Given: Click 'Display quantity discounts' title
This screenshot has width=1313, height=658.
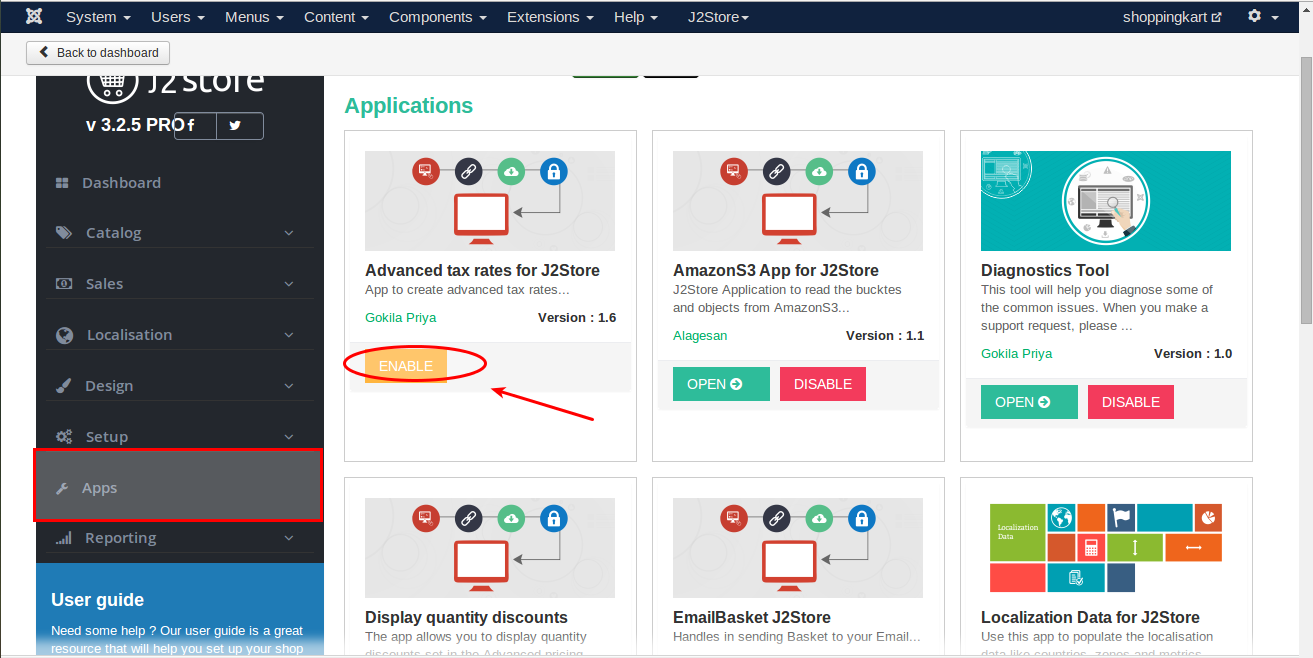Looking at the screenshot, I should 466,617.
